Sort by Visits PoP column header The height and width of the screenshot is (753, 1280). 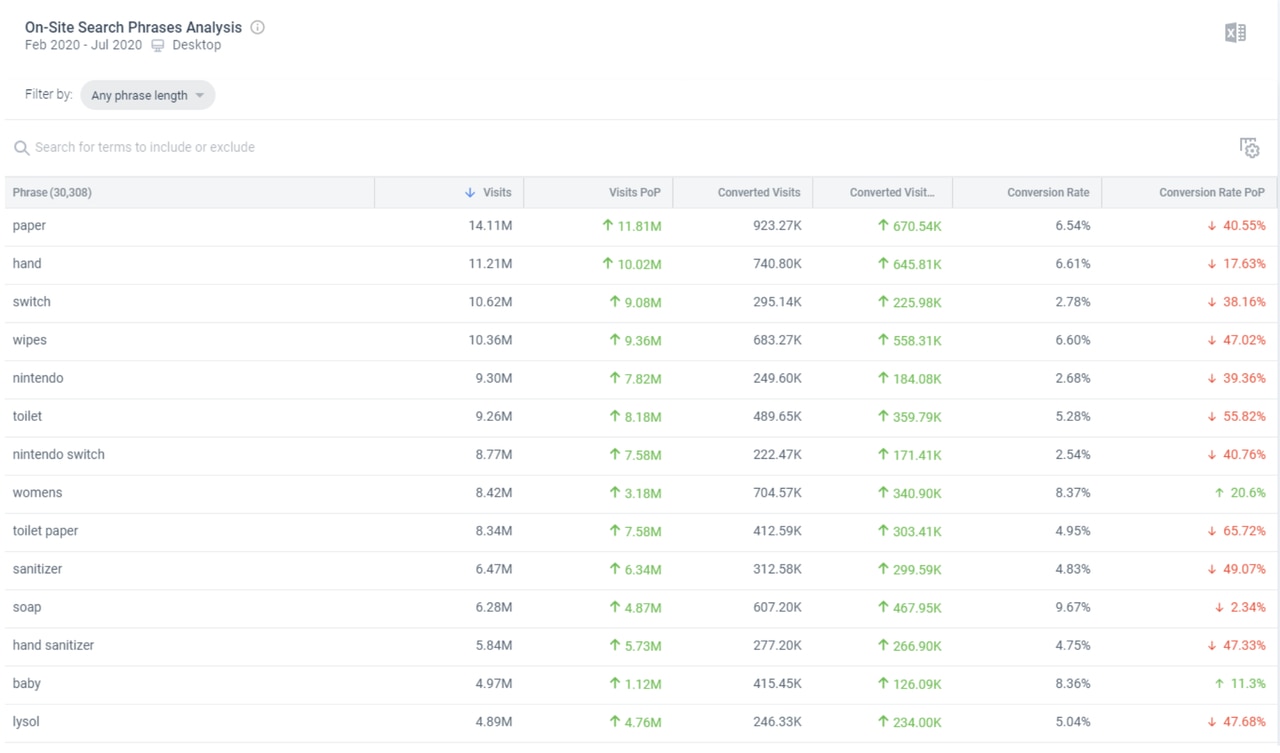(634, 193)
